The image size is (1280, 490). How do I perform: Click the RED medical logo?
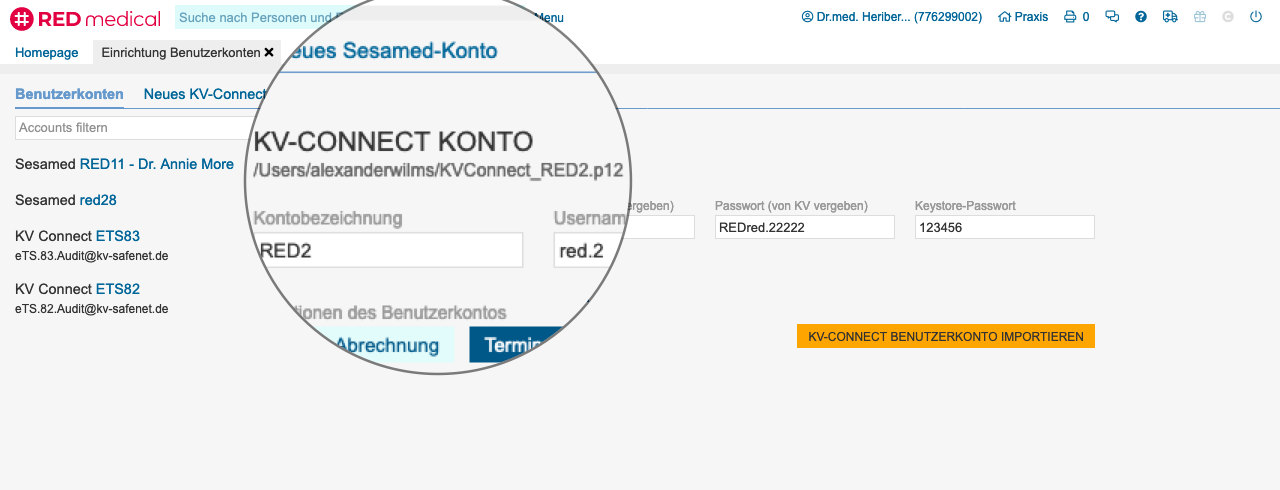click(85, 18)
